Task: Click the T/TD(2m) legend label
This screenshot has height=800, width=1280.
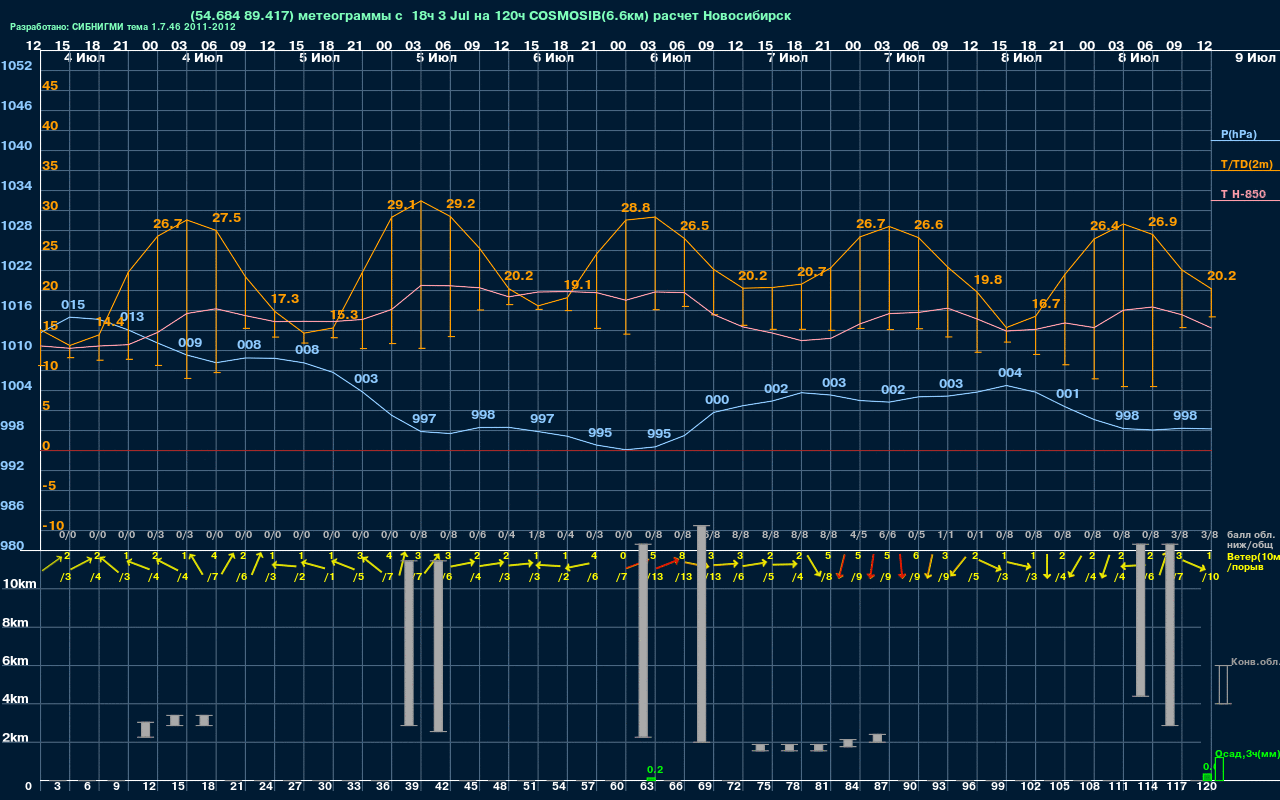Action: coord(1246,164)
